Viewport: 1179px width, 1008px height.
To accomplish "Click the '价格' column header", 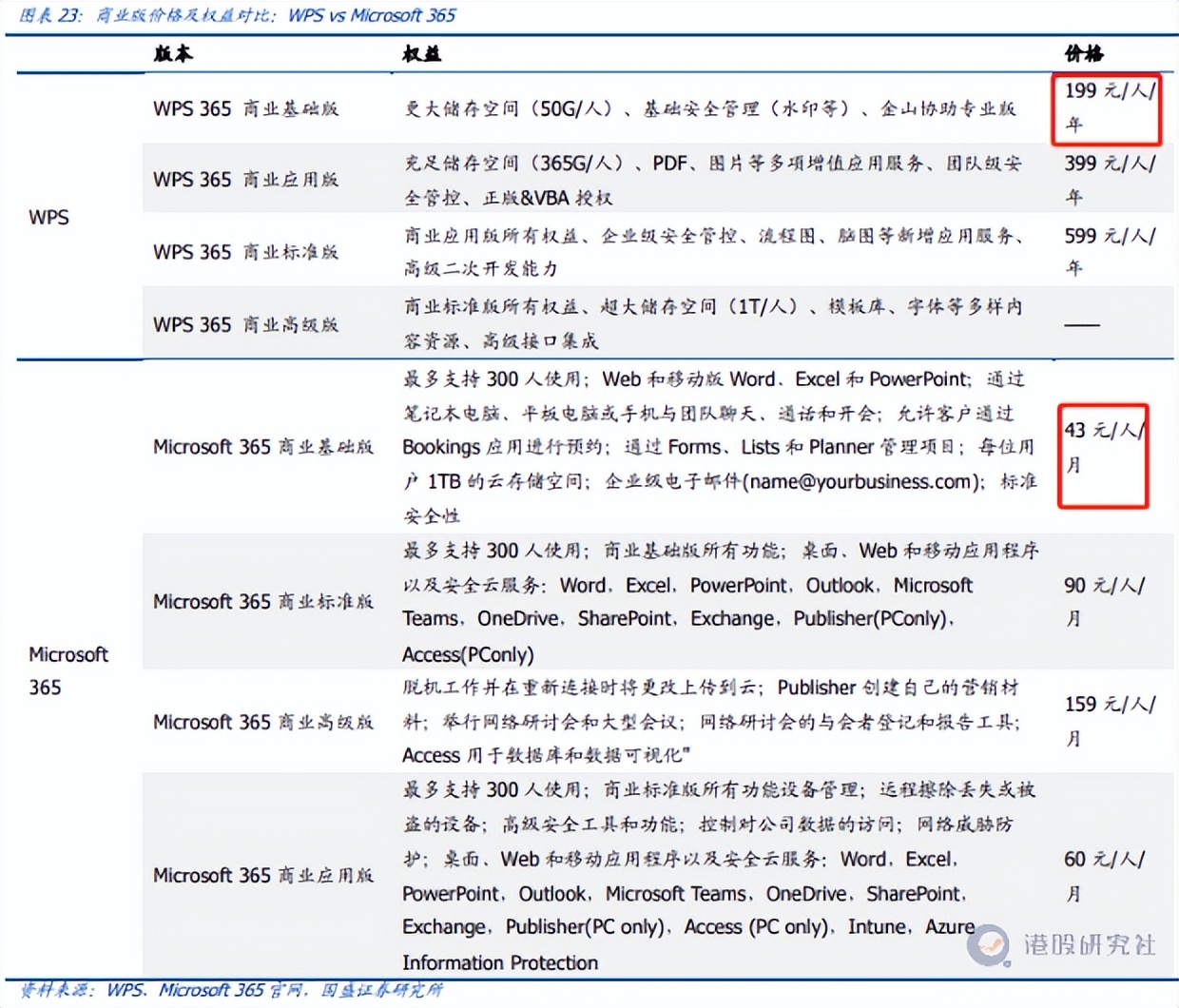I will [x=1083, y=54].
